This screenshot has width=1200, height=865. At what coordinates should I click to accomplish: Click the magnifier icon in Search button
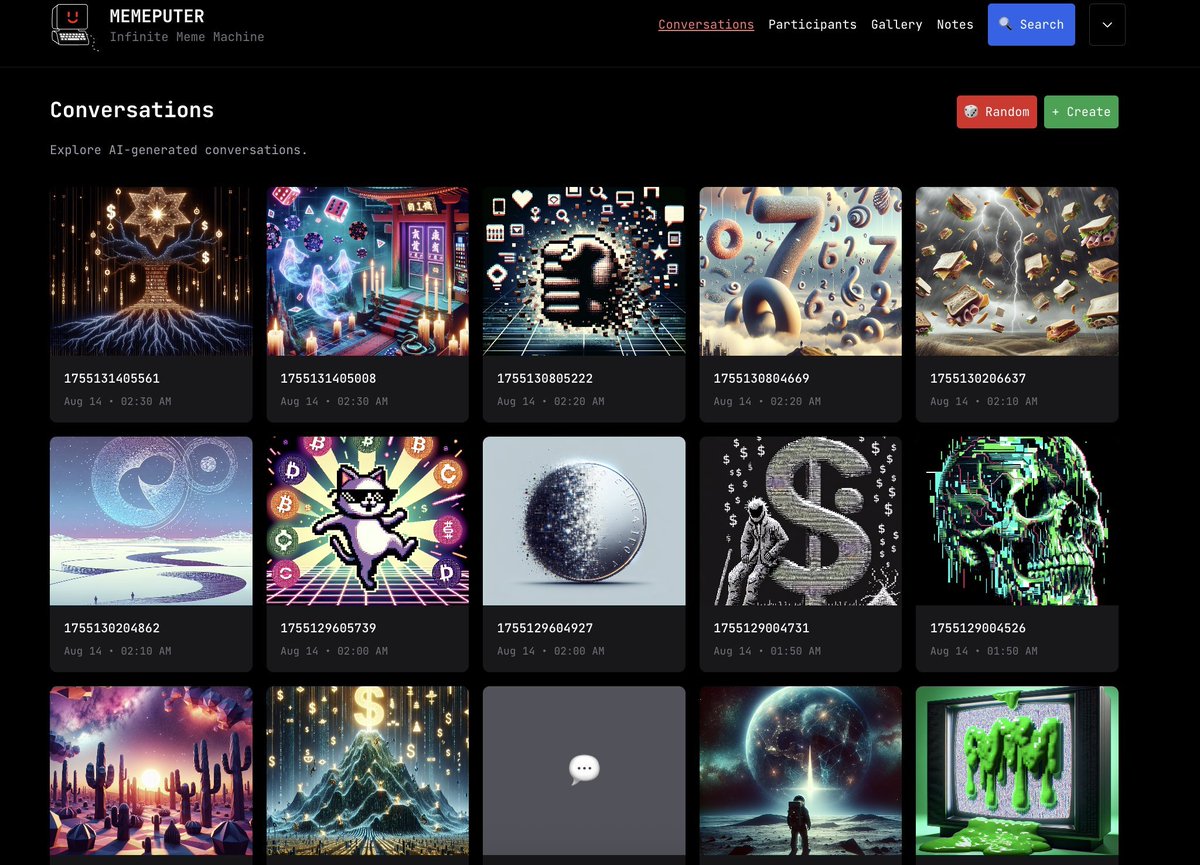[1006, 24]
